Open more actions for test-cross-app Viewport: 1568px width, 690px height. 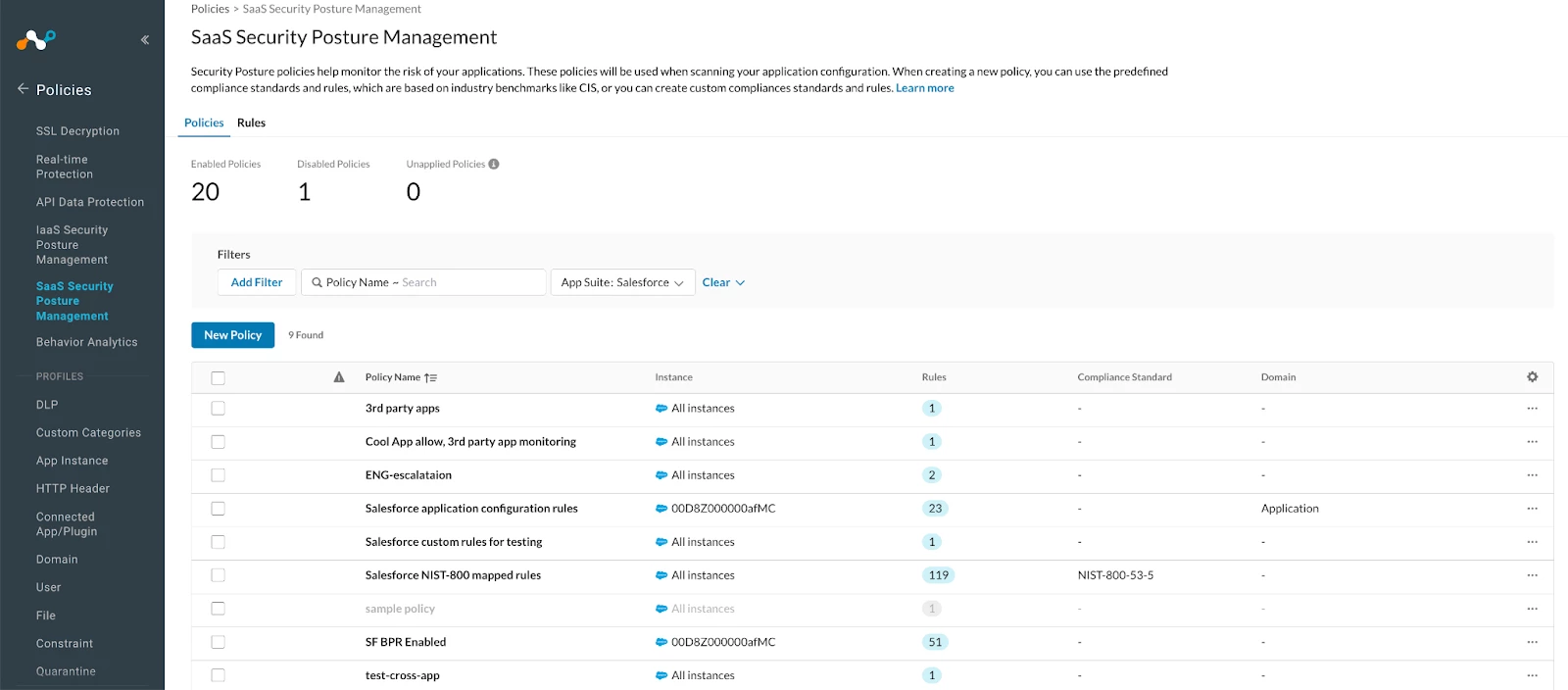pos(1533,675)
